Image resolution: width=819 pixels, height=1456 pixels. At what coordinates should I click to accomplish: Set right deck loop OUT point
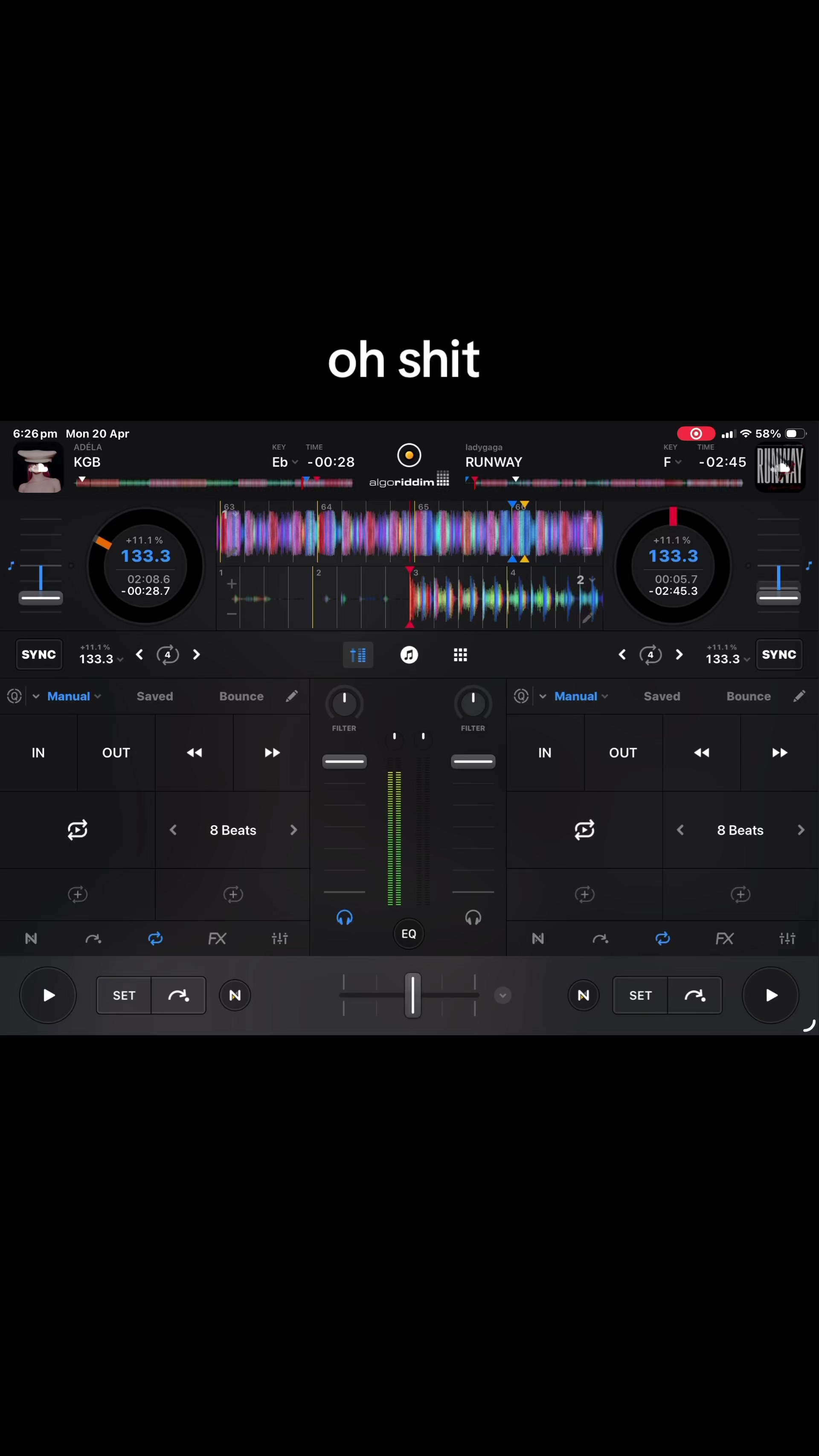pyautogui.click(x=623, y=753)
